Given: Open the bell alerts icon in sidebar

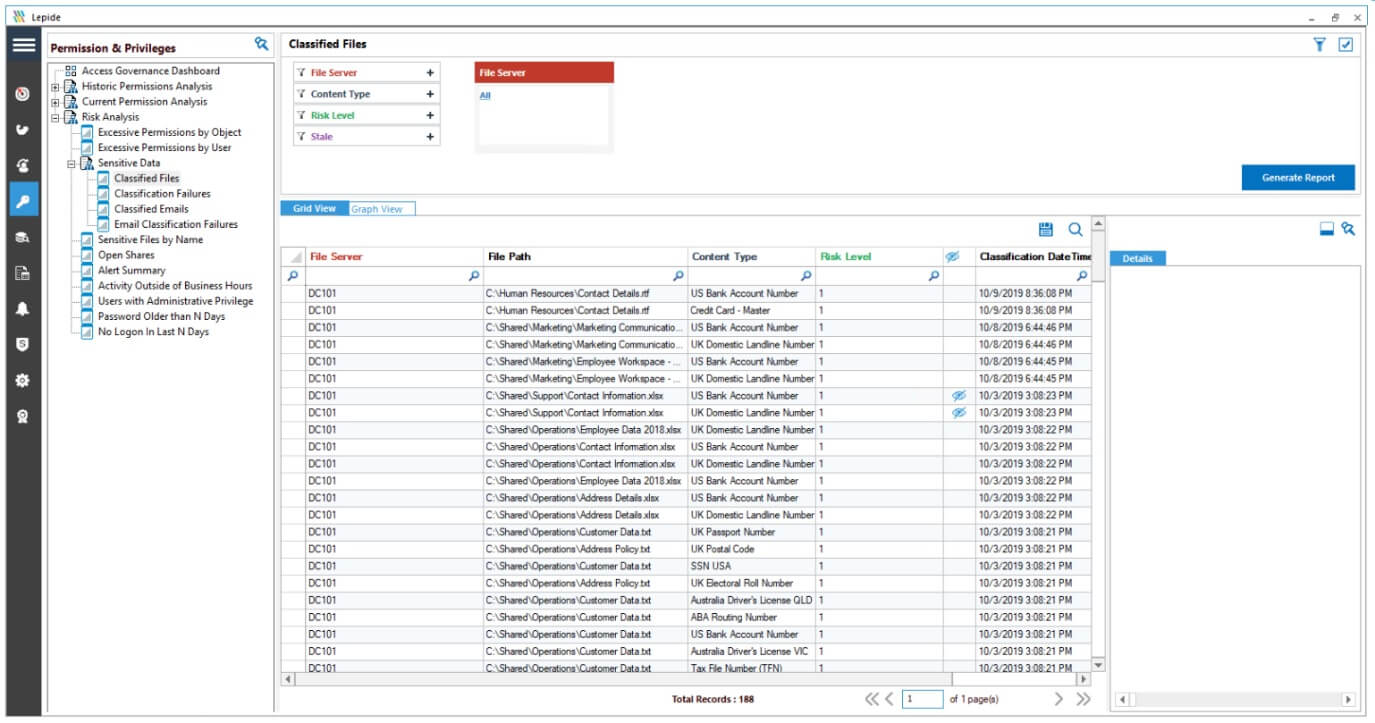Looking at the screenshot, I should 23,309.
